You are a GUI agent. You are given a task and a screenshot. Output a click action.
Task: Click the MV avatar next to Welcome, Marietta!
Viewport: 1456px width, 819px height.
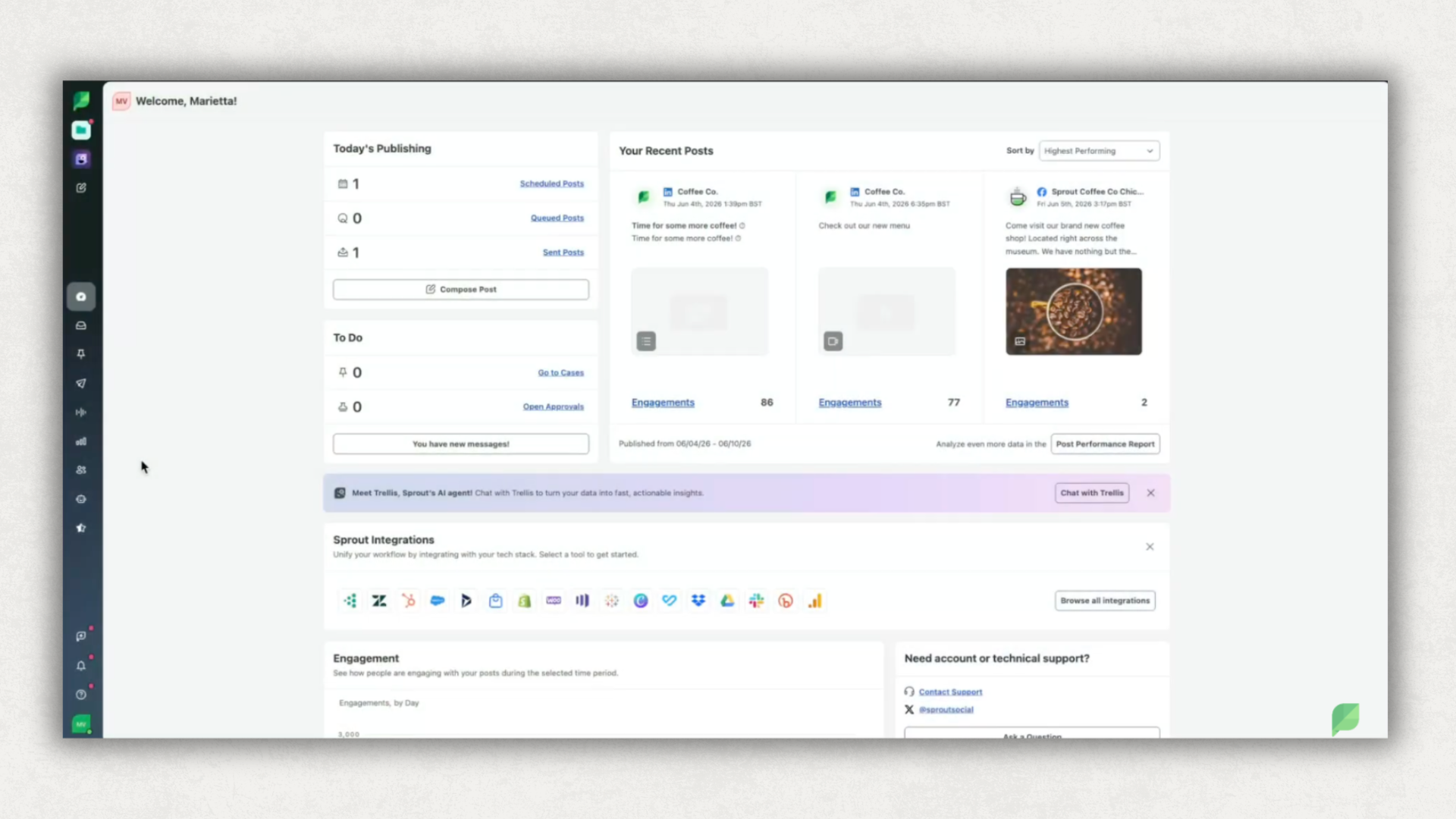click(x=121, y=101)
